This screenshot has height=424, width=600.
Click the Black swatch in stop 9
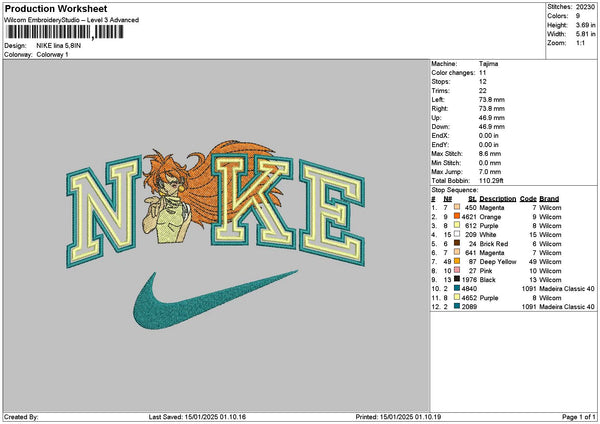coord(457,279)
